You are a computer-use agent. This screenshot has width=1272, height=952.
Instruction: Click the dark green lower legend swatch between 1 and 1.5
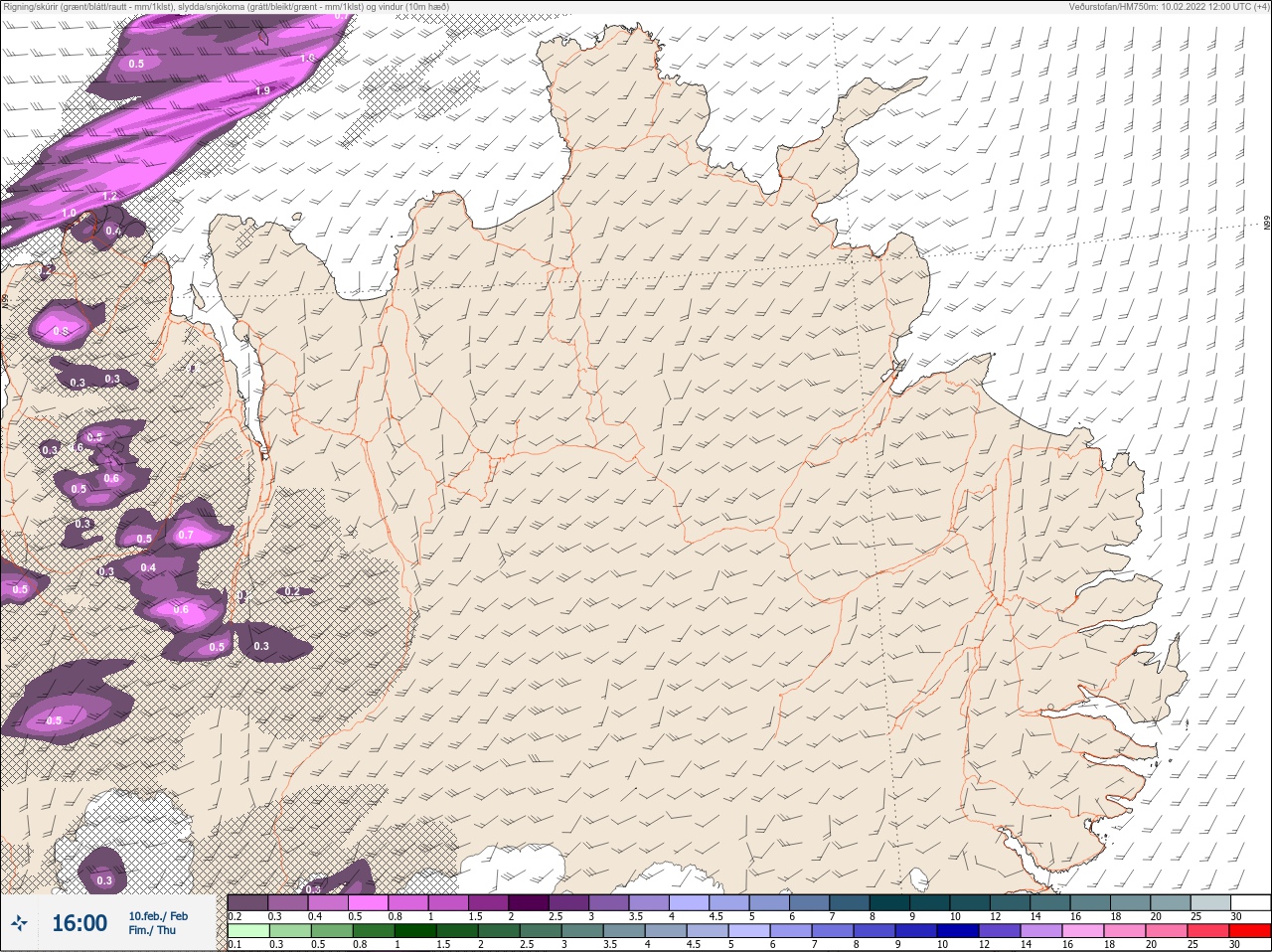tap(415, 931)
